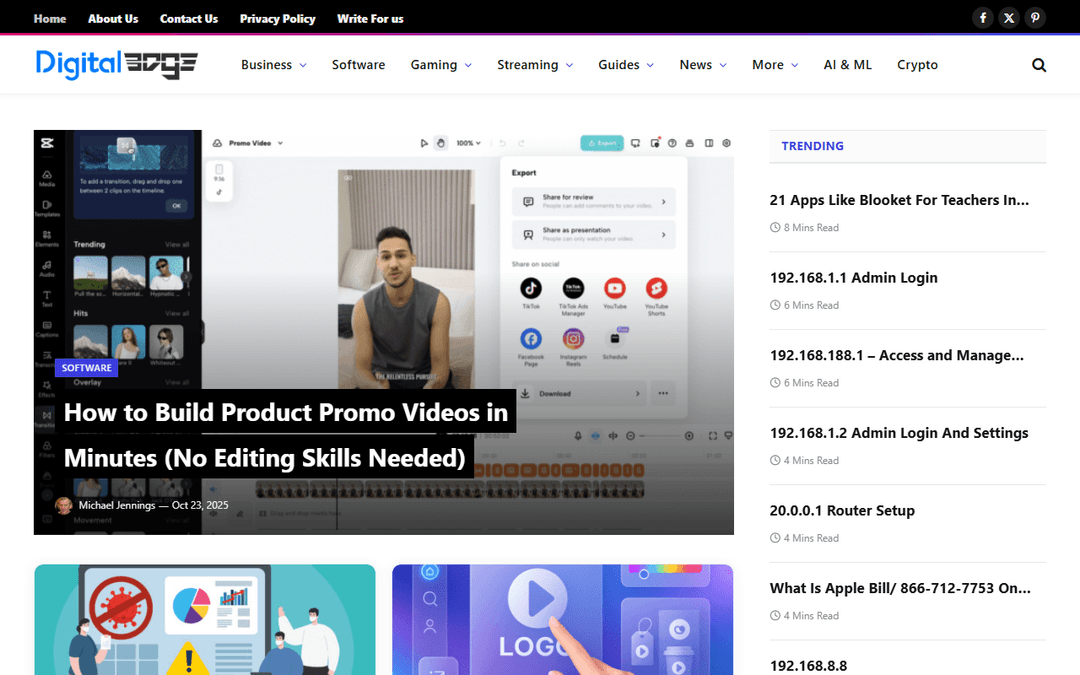Click the 8 Mins Read label
Image resolution: width=1080 pixels, height=675 pixels.
(811, 227)
